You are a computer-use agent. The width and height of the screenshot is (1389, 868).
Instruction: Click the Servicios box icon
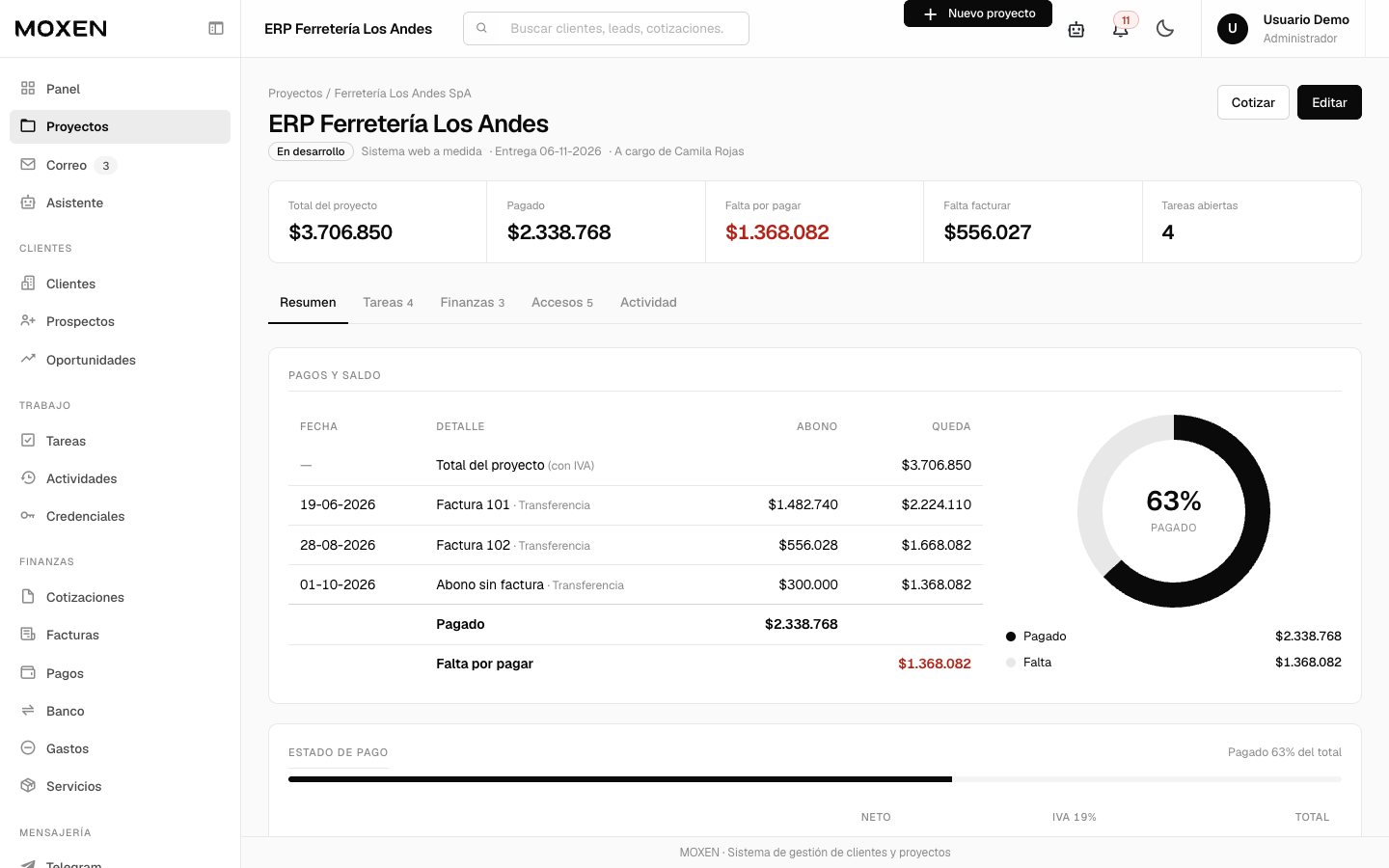(28, 786)
